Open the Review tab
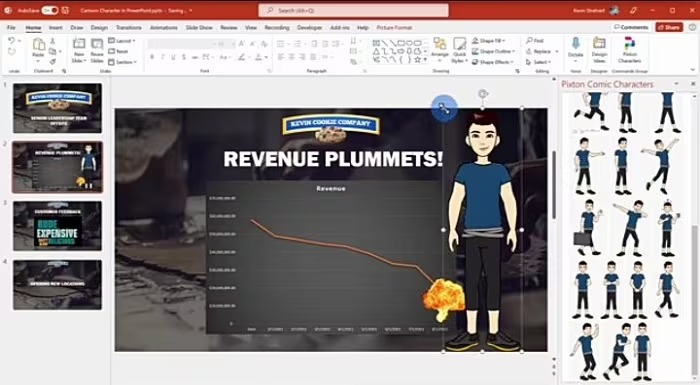 pyautogui.click(x=229, y=28)
